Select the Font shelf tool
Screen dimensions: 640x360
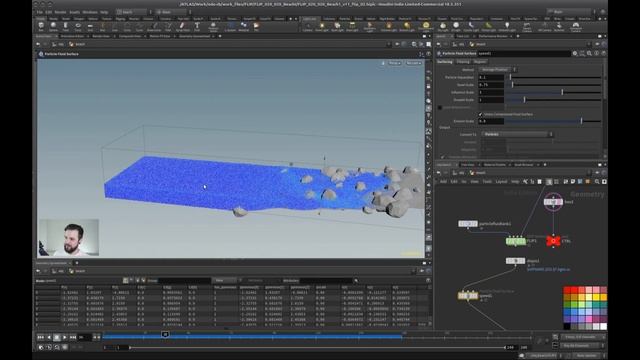pyautogui.click(x=197, y=27)
